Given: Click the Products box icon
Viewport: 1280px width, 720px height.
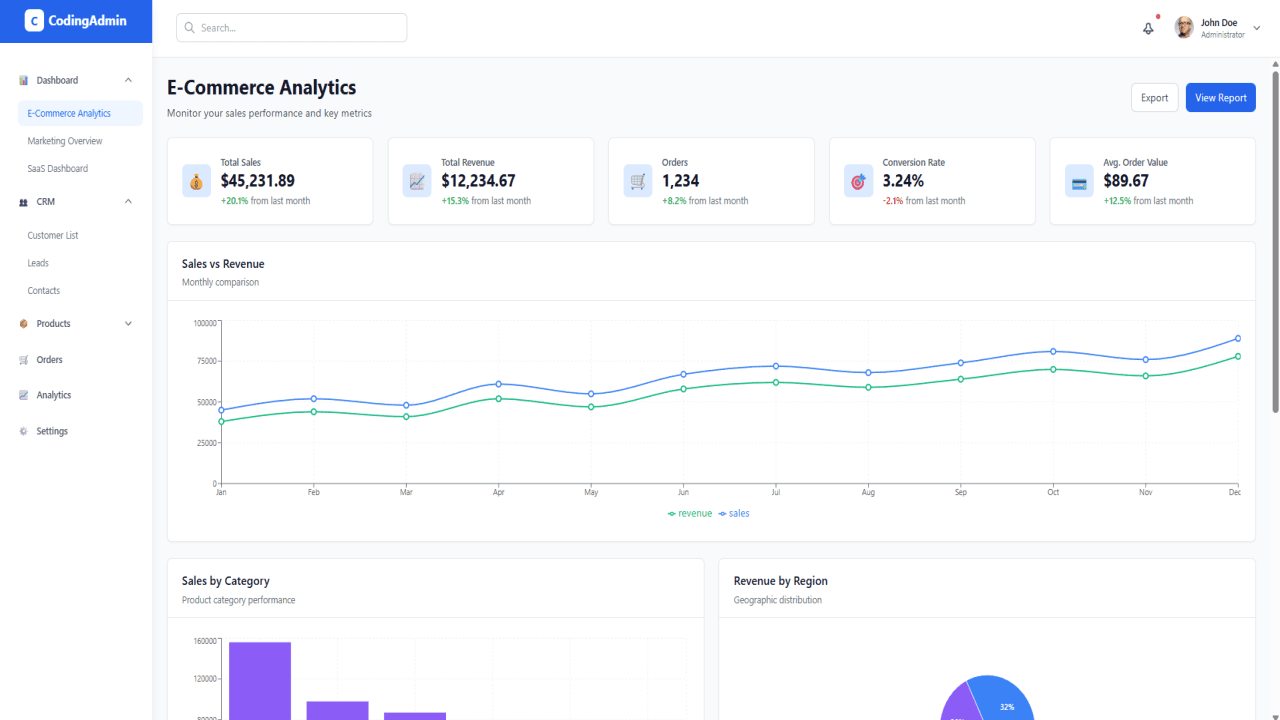Looking at the screenshot, I should pyautogui.click(x=24, y=324).
